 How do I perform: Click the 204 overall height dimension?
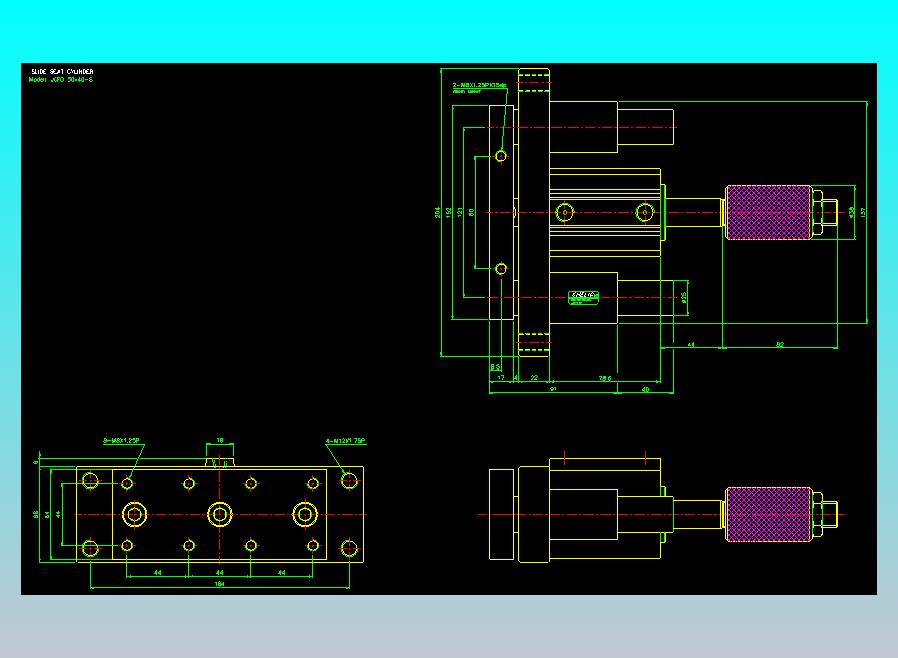click(x=438, y=212)
